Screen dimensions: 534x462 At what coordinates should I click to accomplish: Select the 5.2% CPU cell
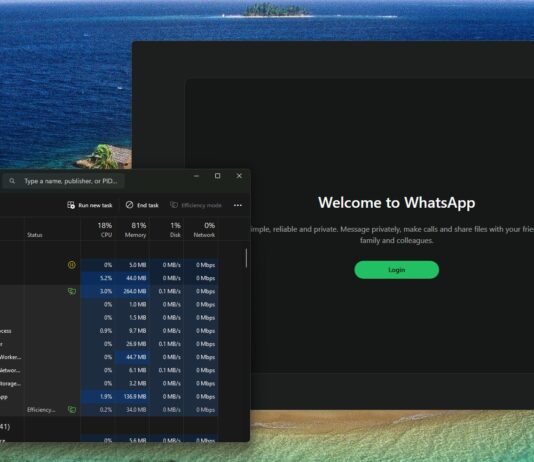(98, 278)
